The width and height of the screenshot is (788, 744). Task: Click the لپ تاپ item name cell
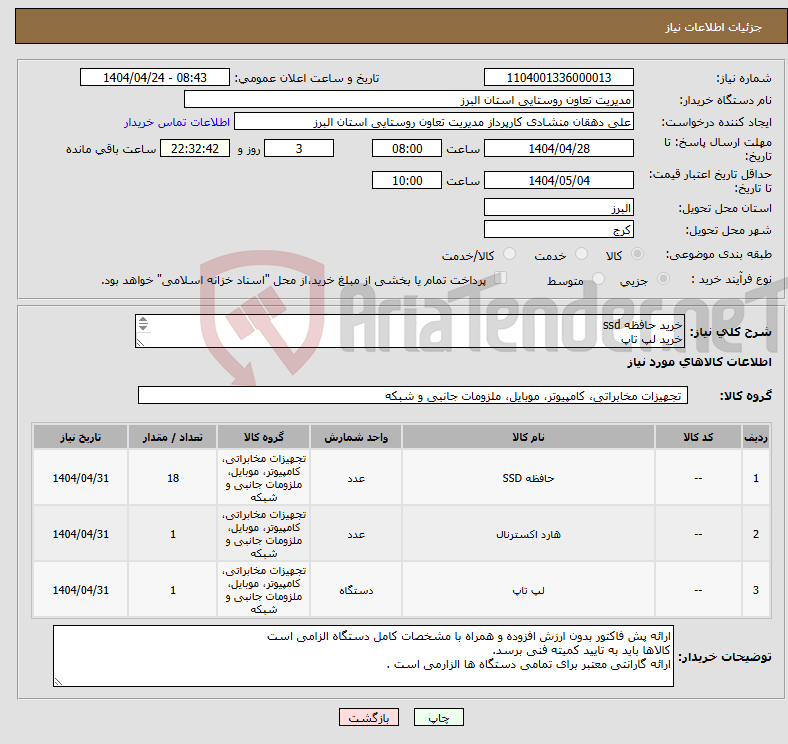click(x=528, y=590)
